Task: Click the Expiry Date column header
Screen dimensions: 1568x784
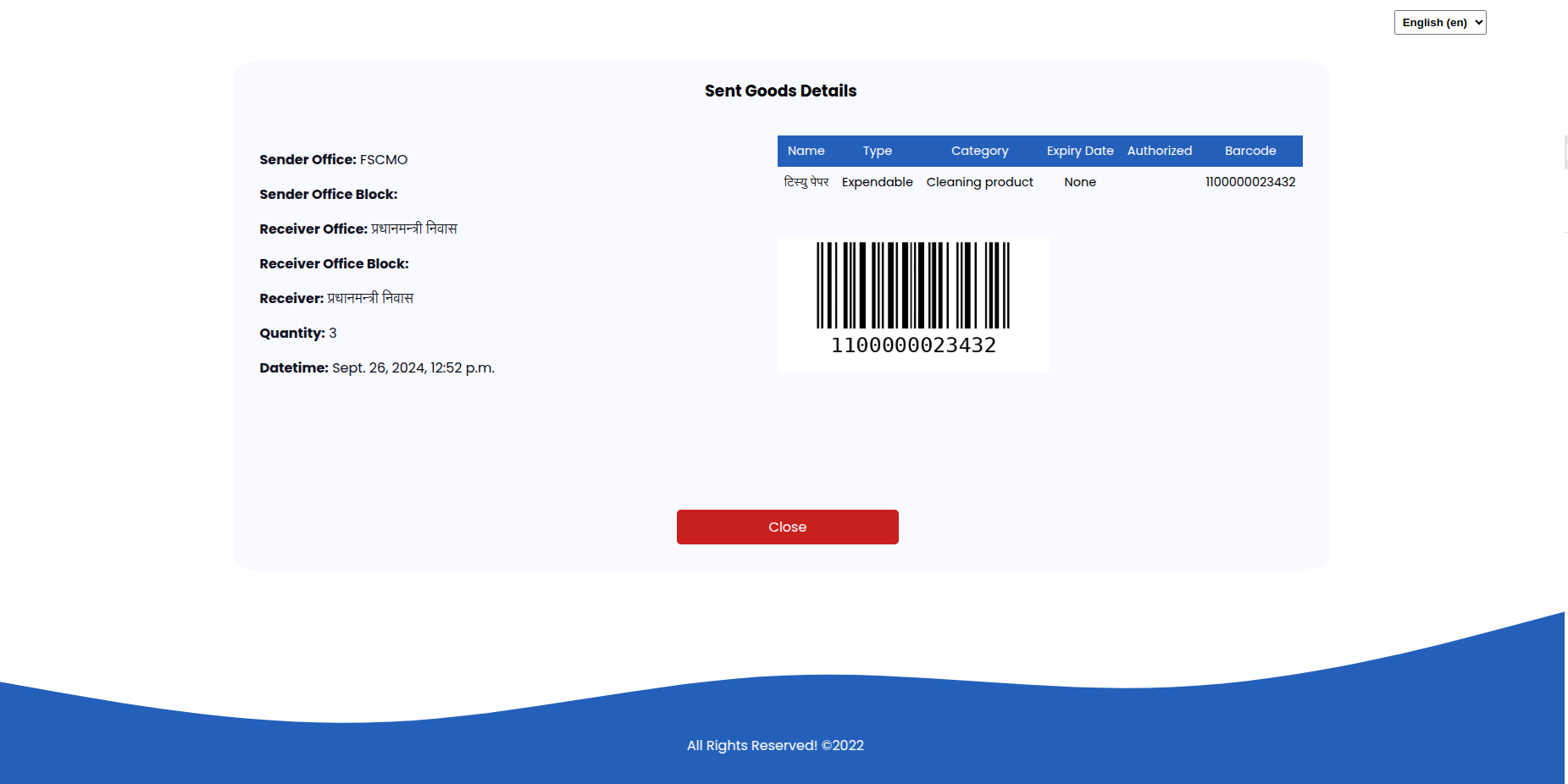Action: 1079,151
